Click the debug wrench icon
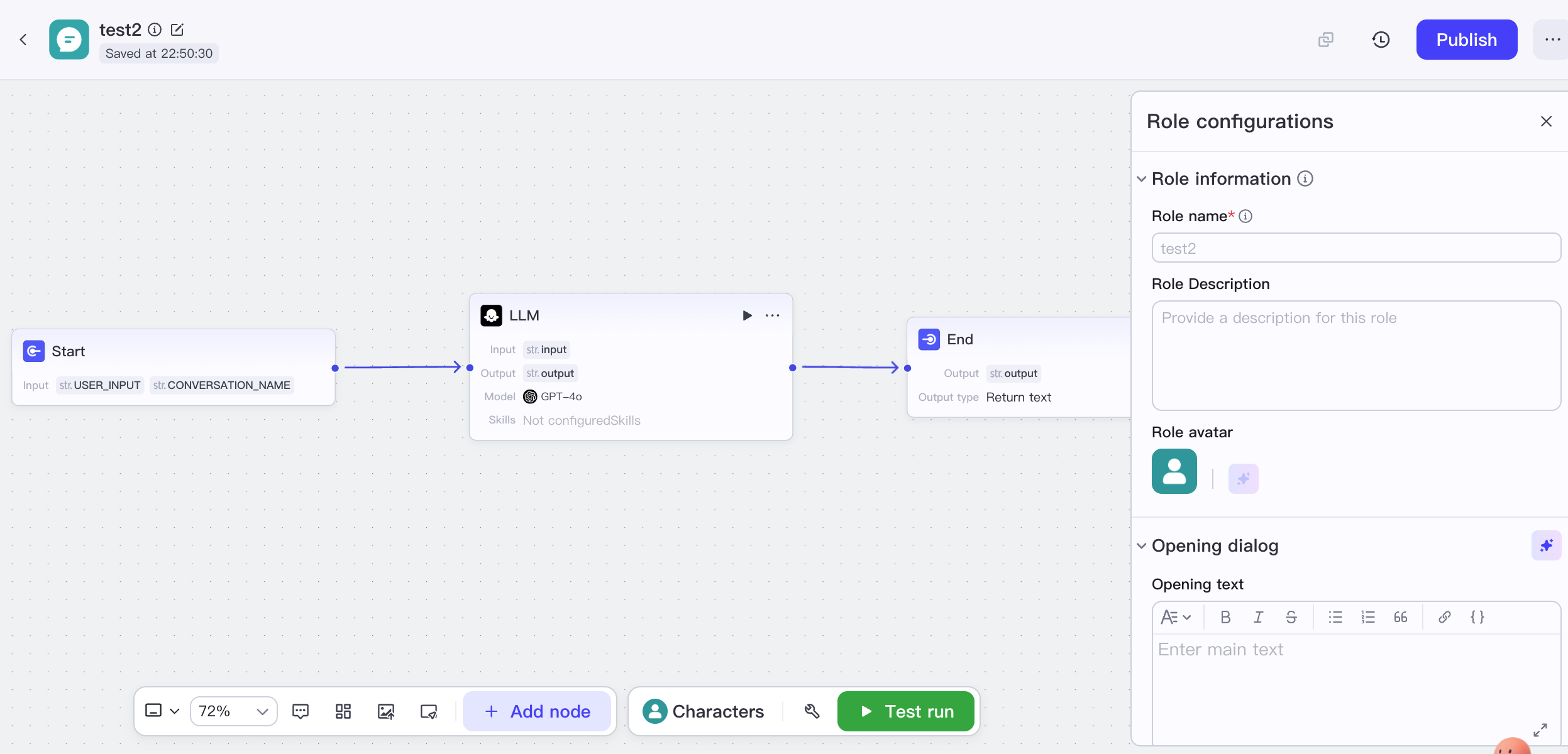 pyautogui.click(x=812, y=711)
